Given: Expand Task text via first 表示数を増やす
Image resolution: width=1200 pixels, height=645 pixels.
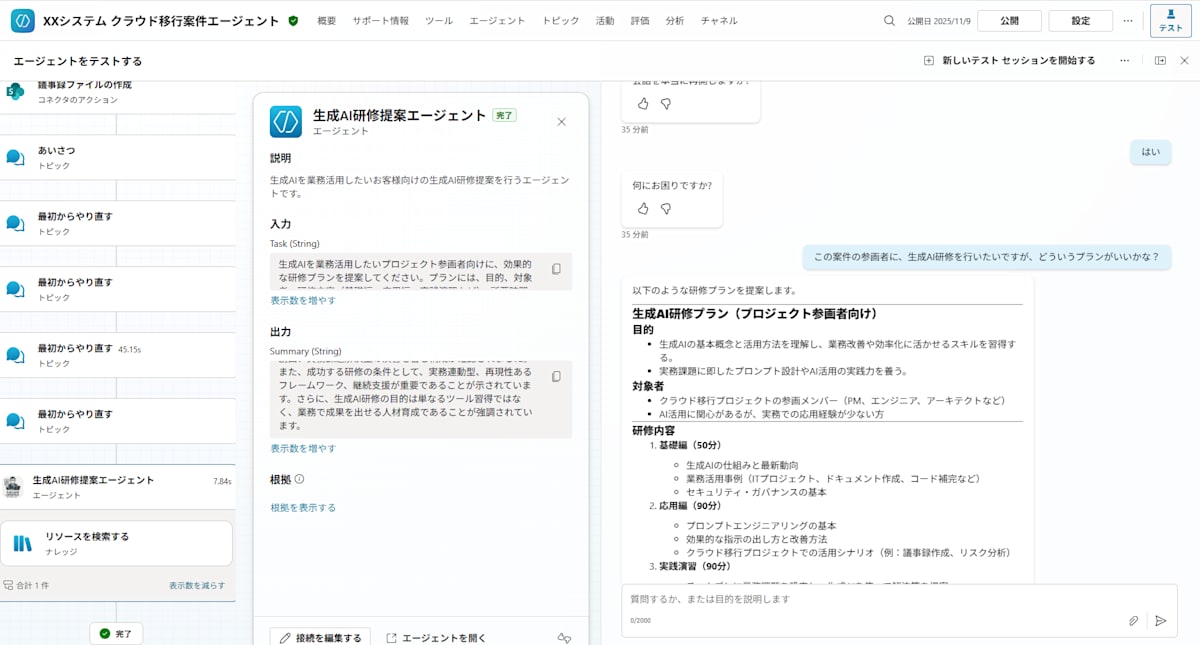Looking at the screenshot, I should coord(303,300).
